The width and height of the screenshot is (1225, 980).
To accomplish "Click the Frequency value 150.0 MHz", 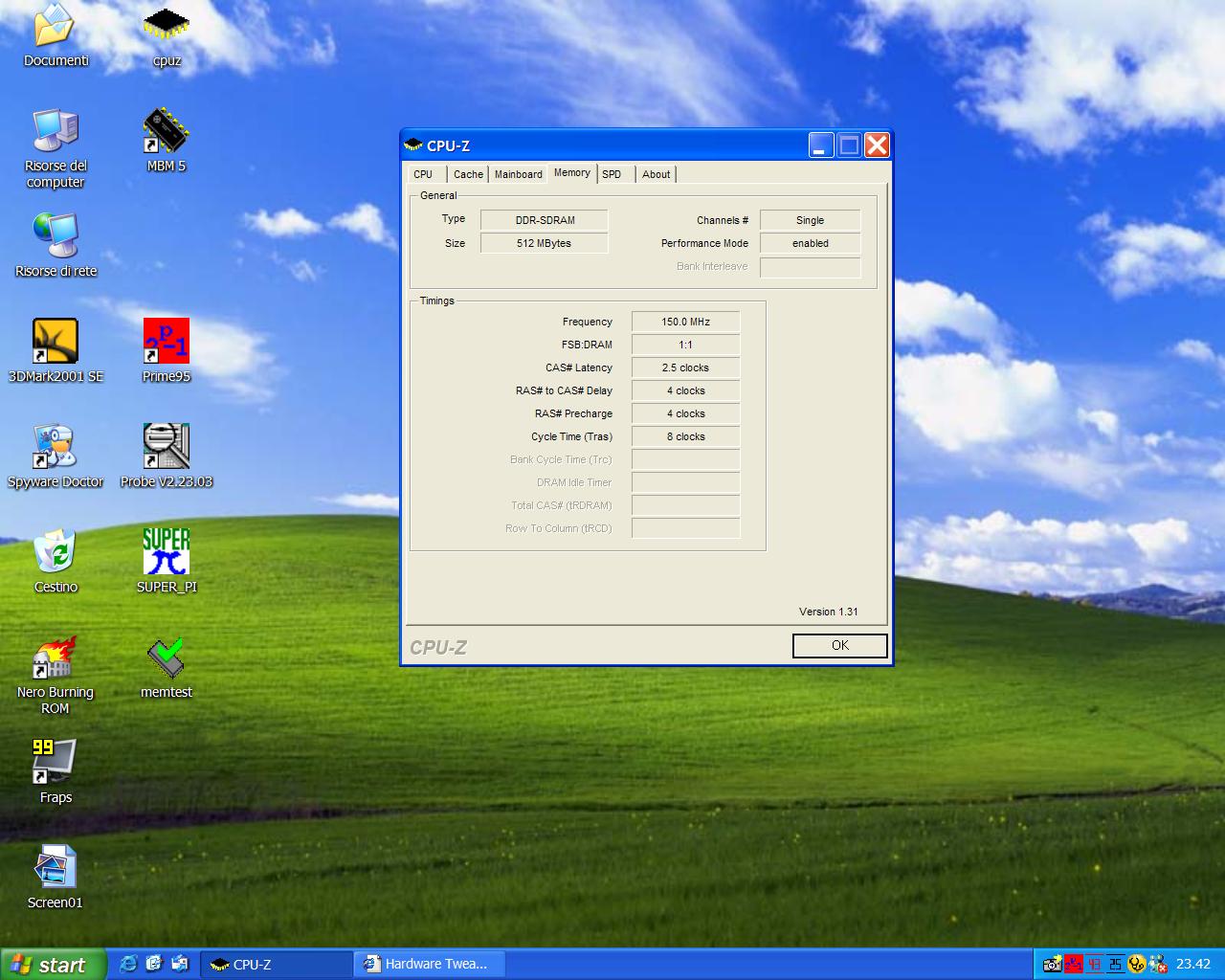I will tap(686, 322).
